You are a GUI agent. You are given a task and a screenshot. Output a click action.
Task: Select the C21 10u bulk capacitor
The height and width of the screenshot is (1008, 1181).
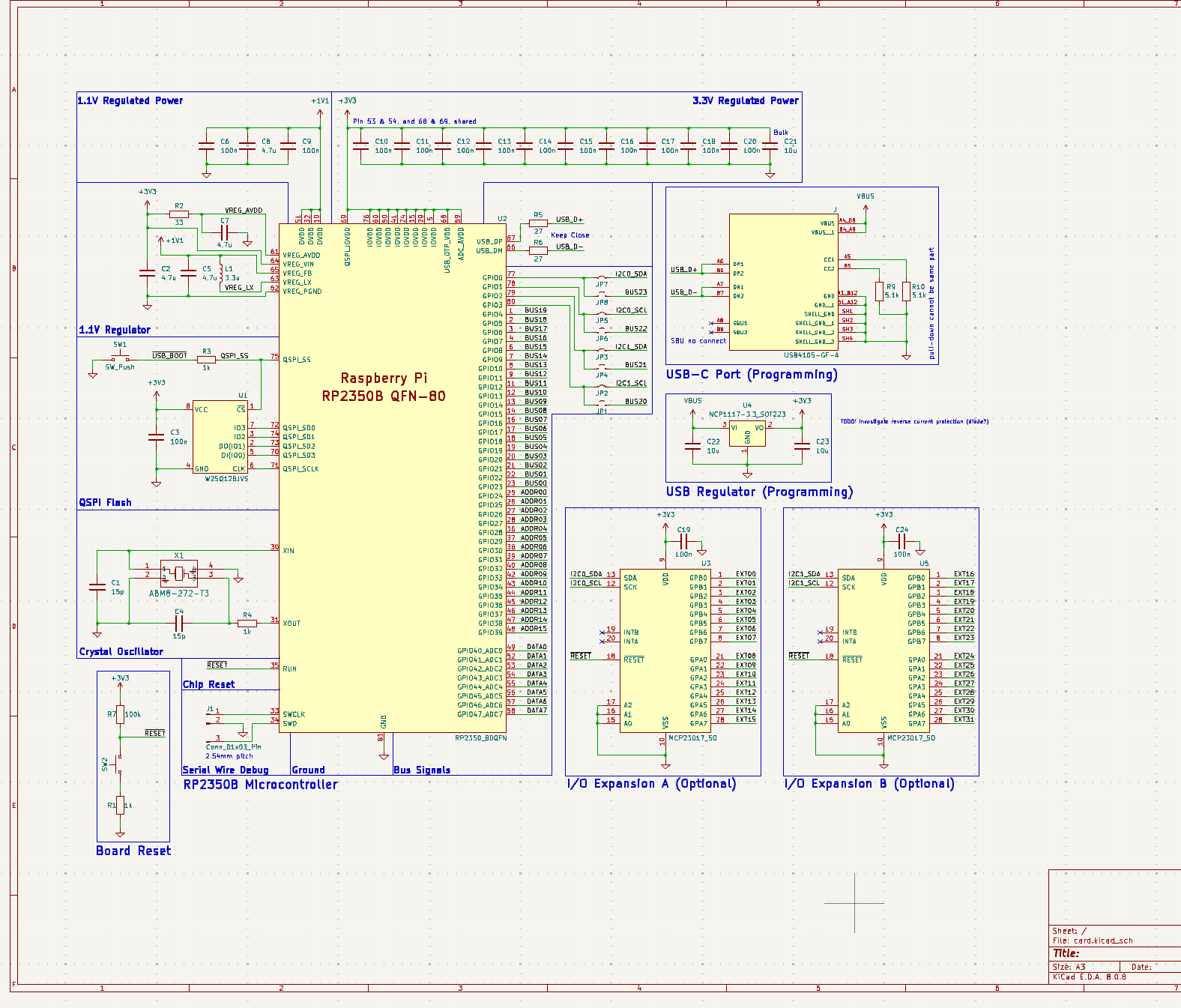click(770, 146)
